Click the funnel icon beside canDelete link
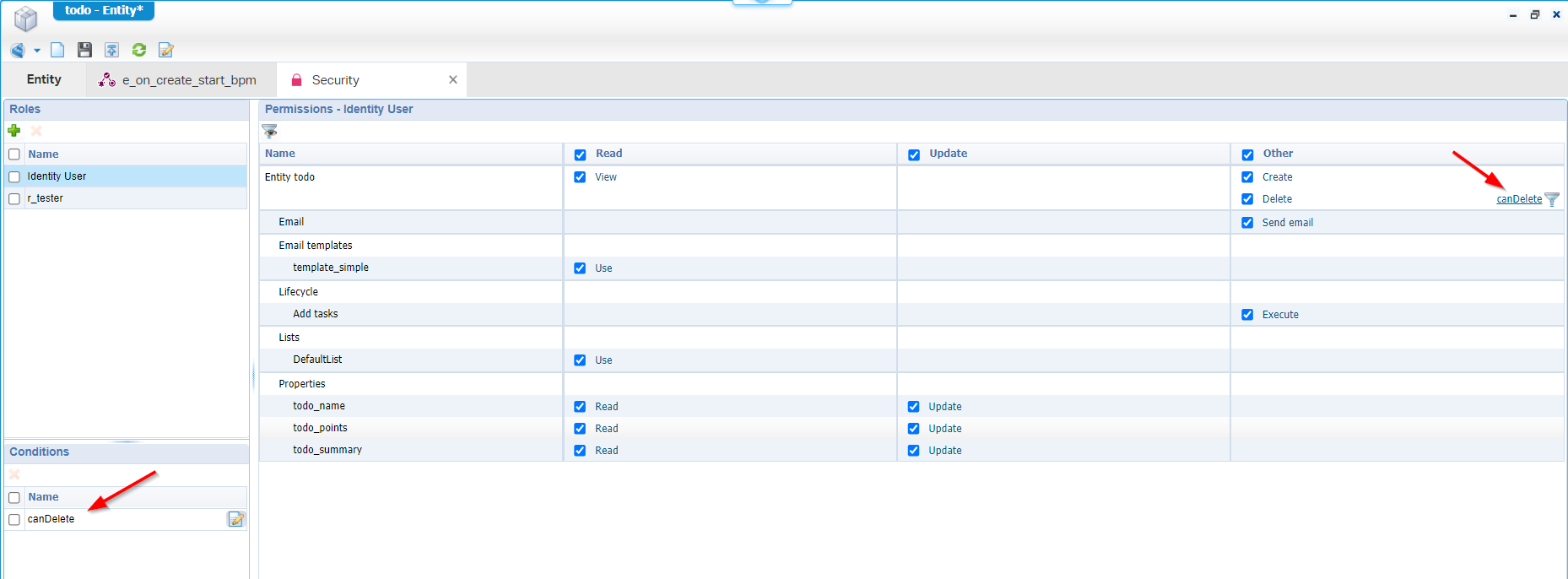The height and width of the screenshot is (579, 1568). coord(1552,199)
